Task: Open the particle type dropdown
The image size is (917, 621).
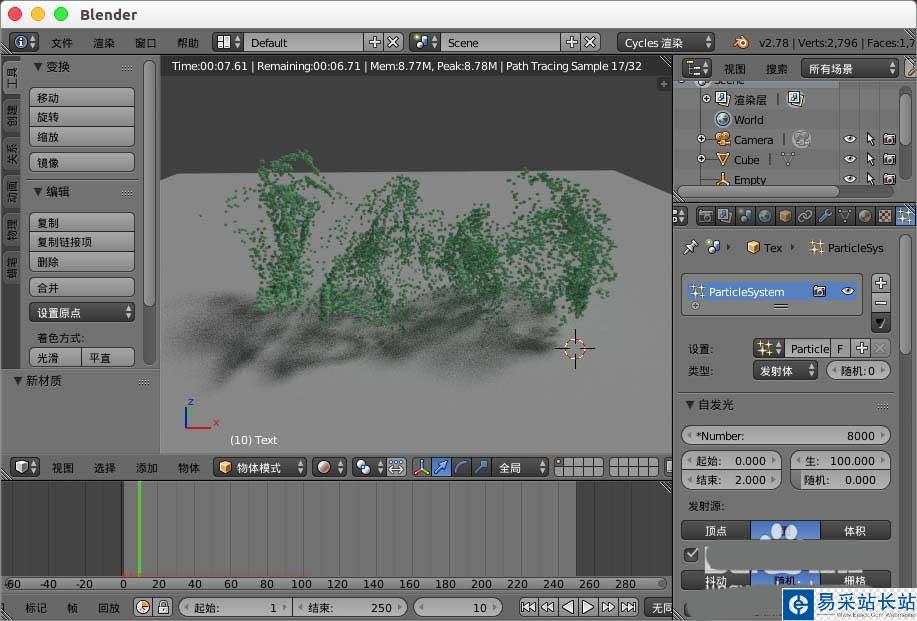Action: pos(785,371)
